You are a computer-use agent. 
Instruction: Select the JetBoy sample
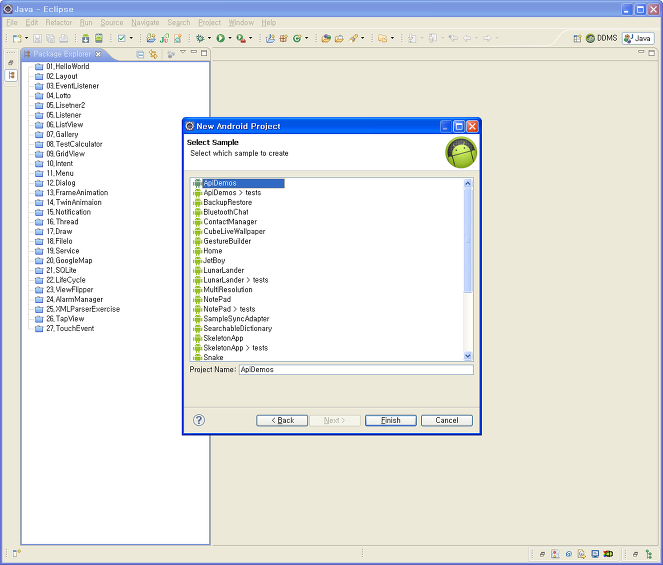coord(214,261)
